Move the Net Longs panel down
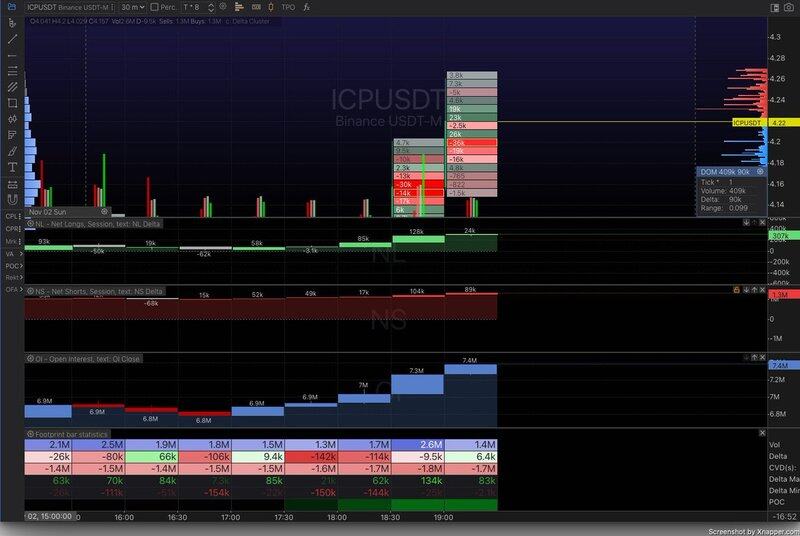The height and width of the screenshot is (536, 800). coord(748,222)
